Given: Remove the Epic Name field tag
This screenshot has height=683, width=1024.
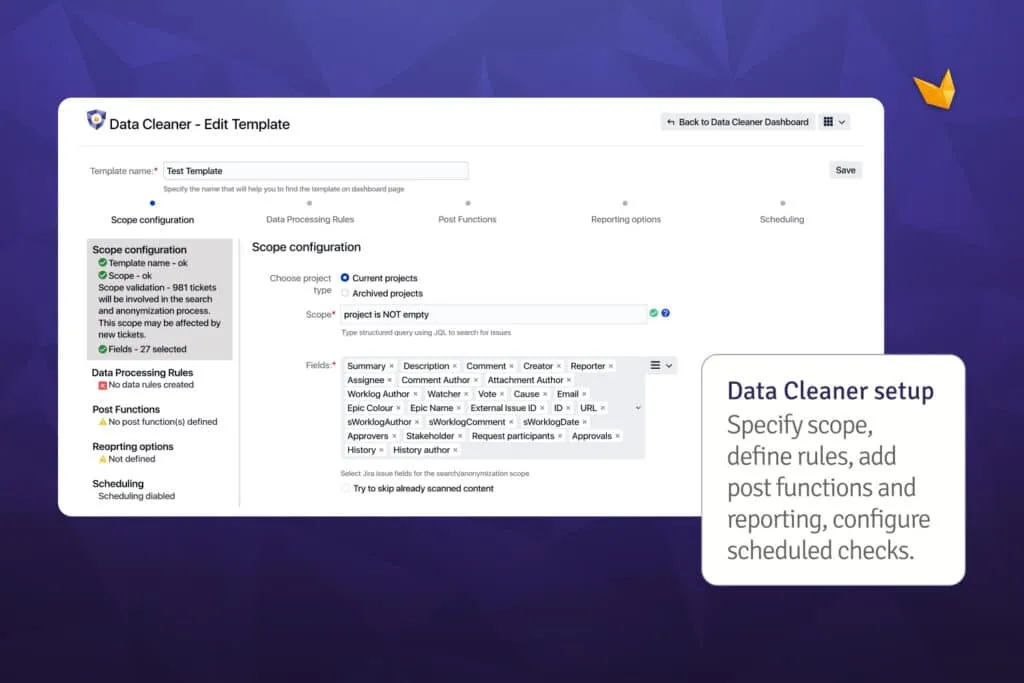Looking at the screenshot, I should coord(458,408).
